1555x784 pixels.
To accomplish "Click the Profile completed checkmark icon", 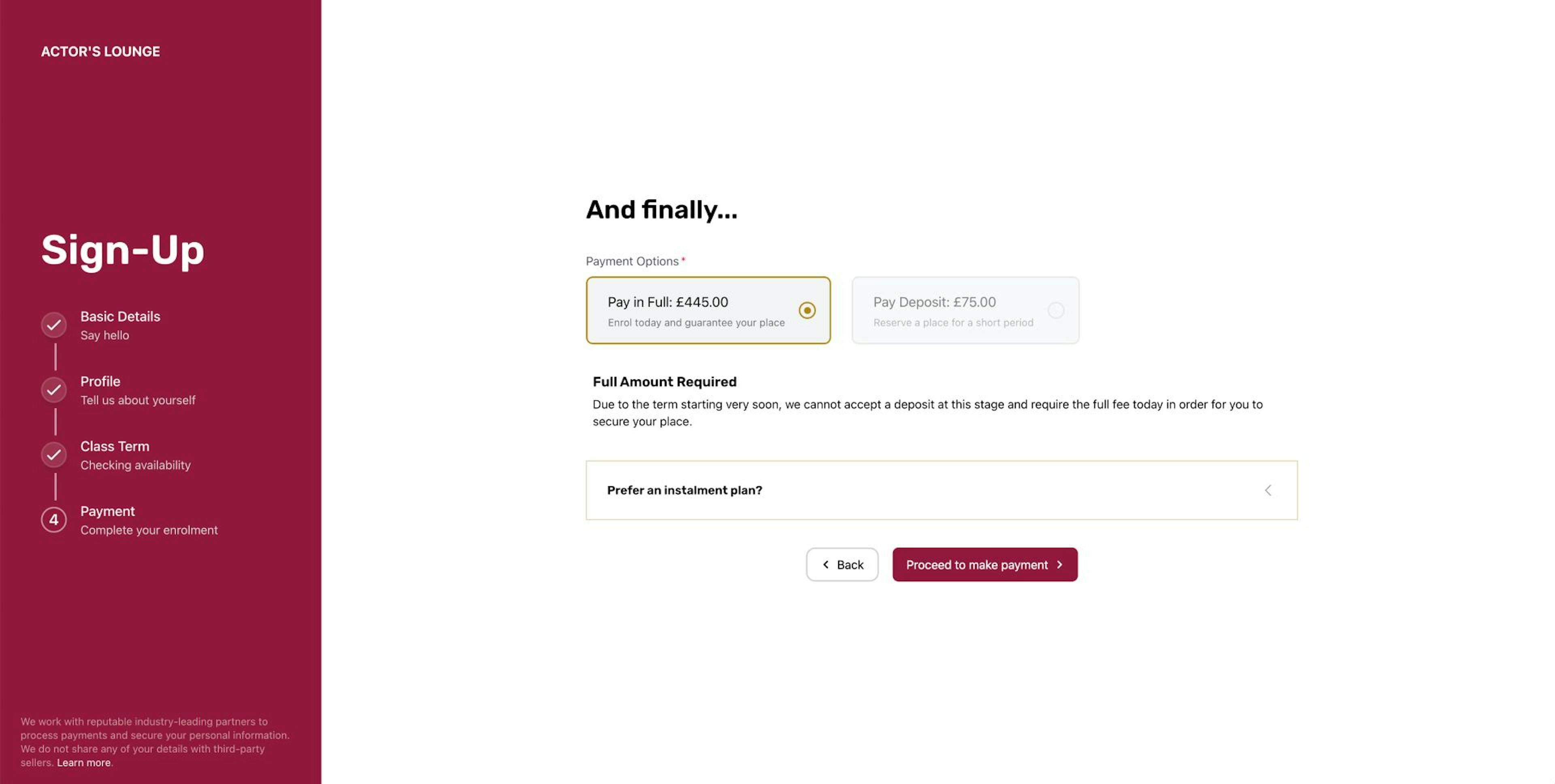I will [54, 389].
